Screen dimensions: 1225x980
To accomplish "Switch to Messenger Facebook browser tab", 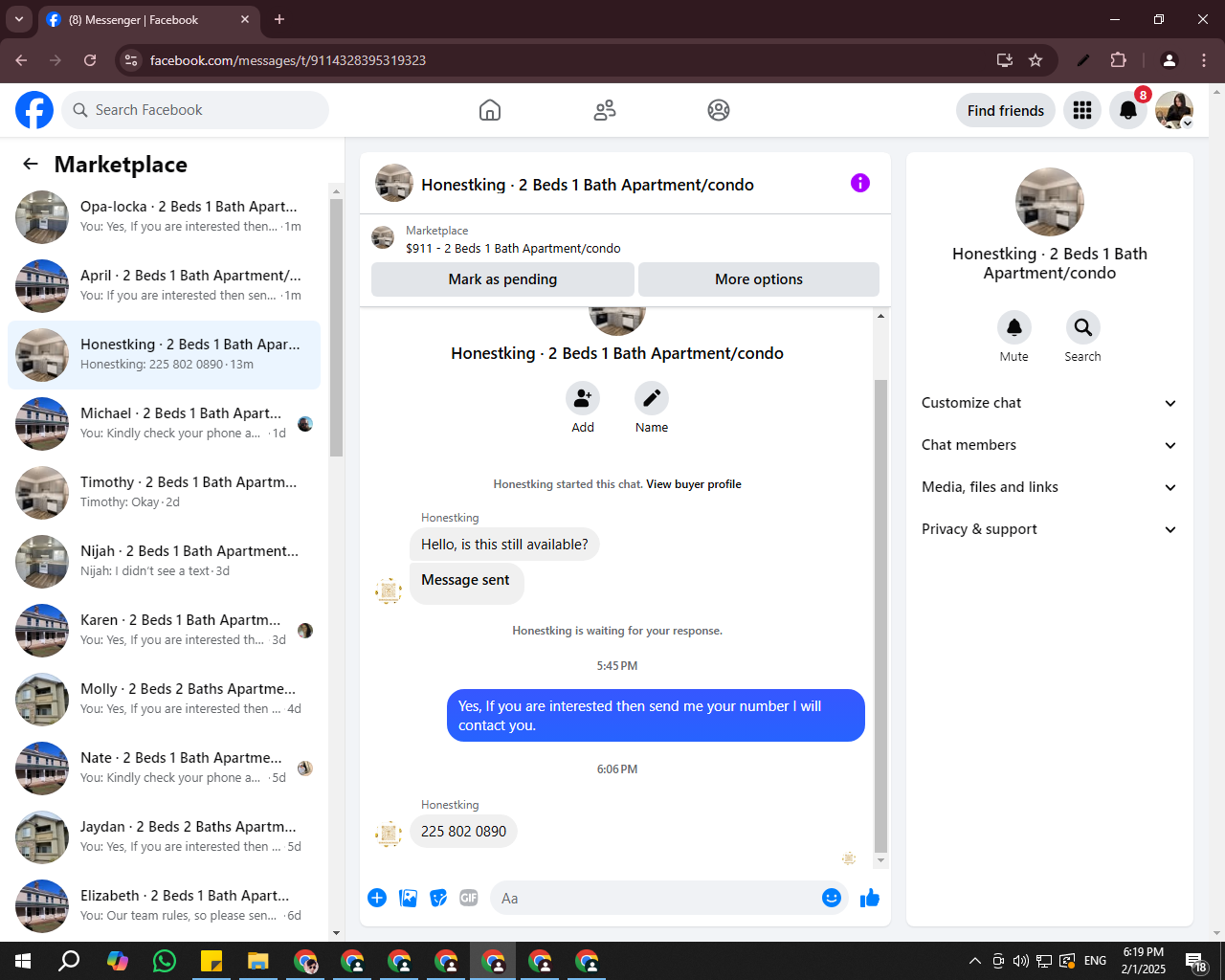I will click(x=148, y=19).
